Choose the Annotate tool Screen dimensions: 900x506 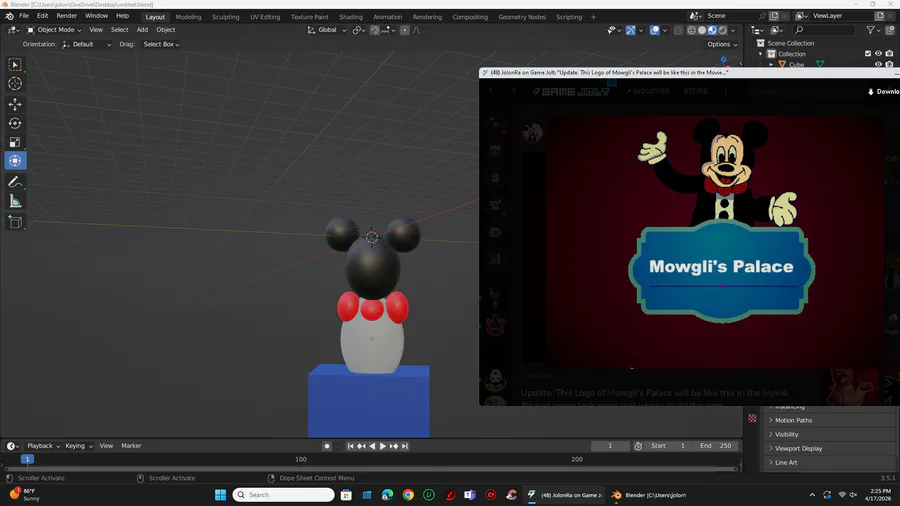pos(15,182)
